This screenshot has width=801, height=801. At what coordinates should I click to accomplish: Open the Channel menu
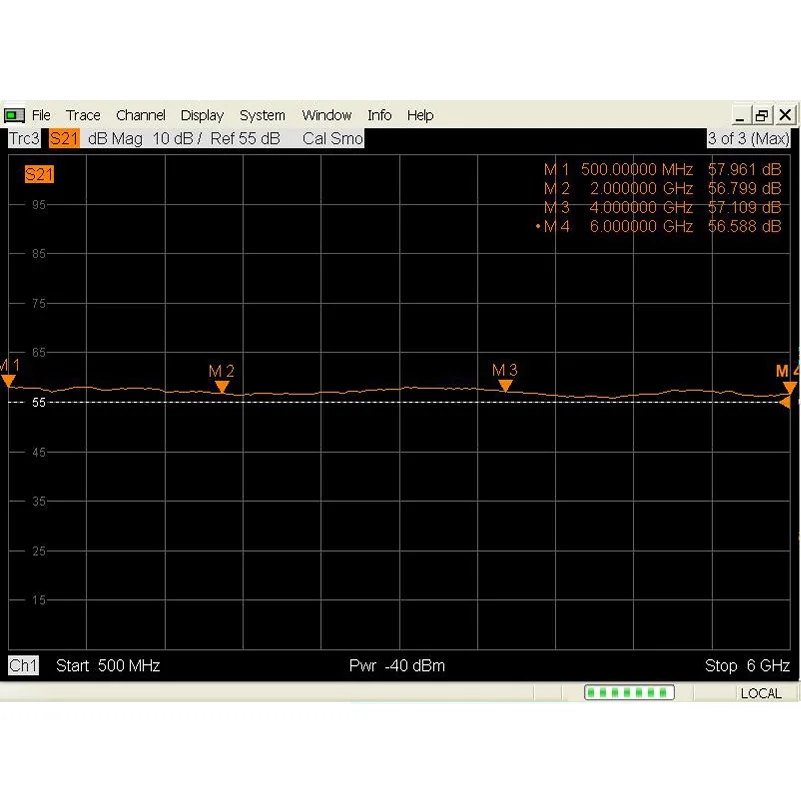click(140, 115)
